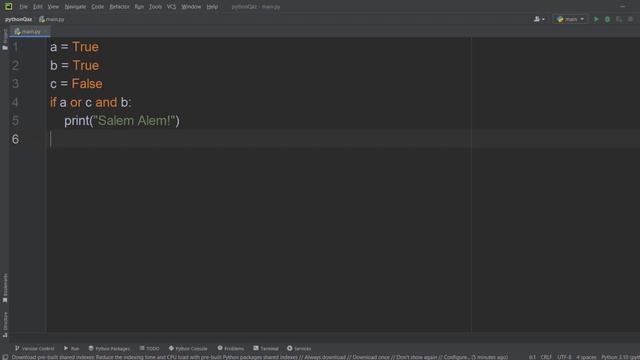
Task: Open the Services tool window
Action: coord(299,348)
